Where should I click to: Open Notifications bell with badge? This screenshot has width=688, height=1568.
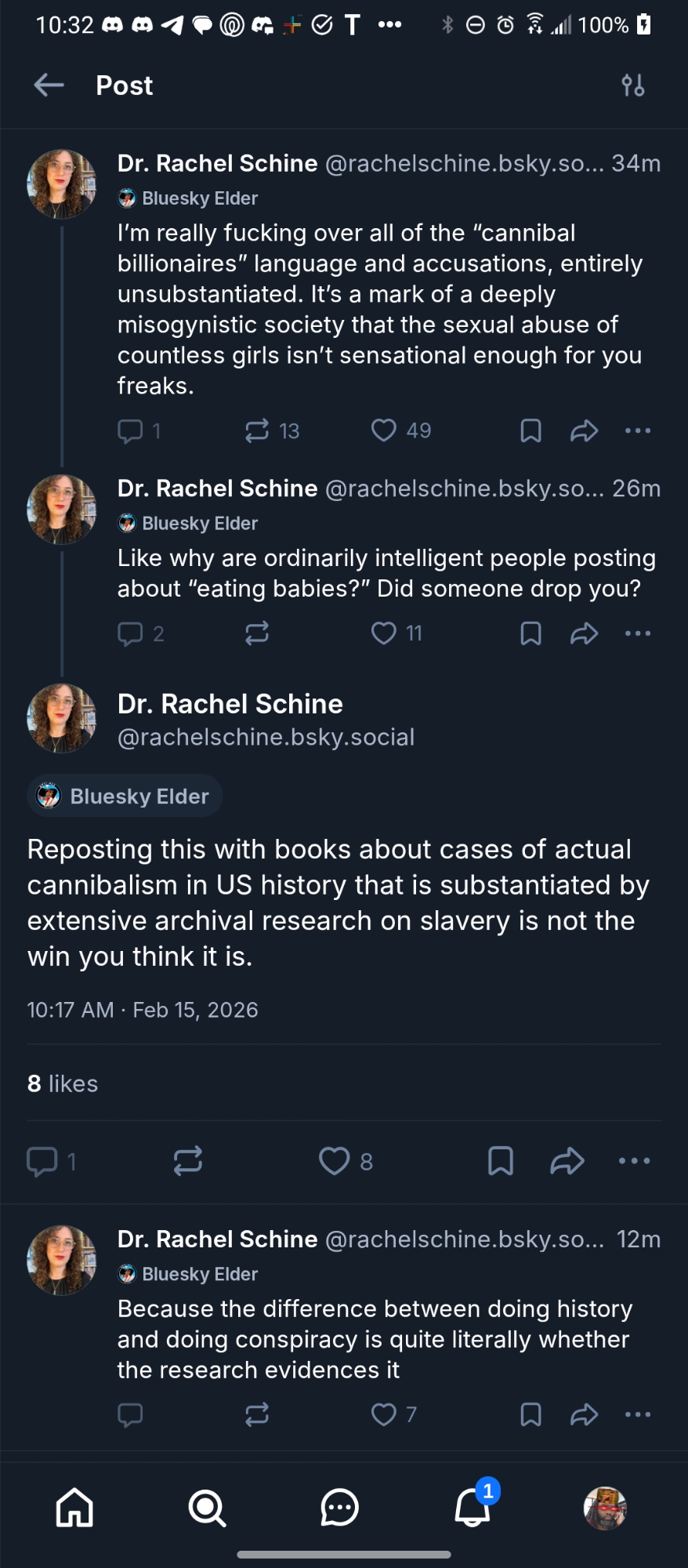click(473, 1506)
